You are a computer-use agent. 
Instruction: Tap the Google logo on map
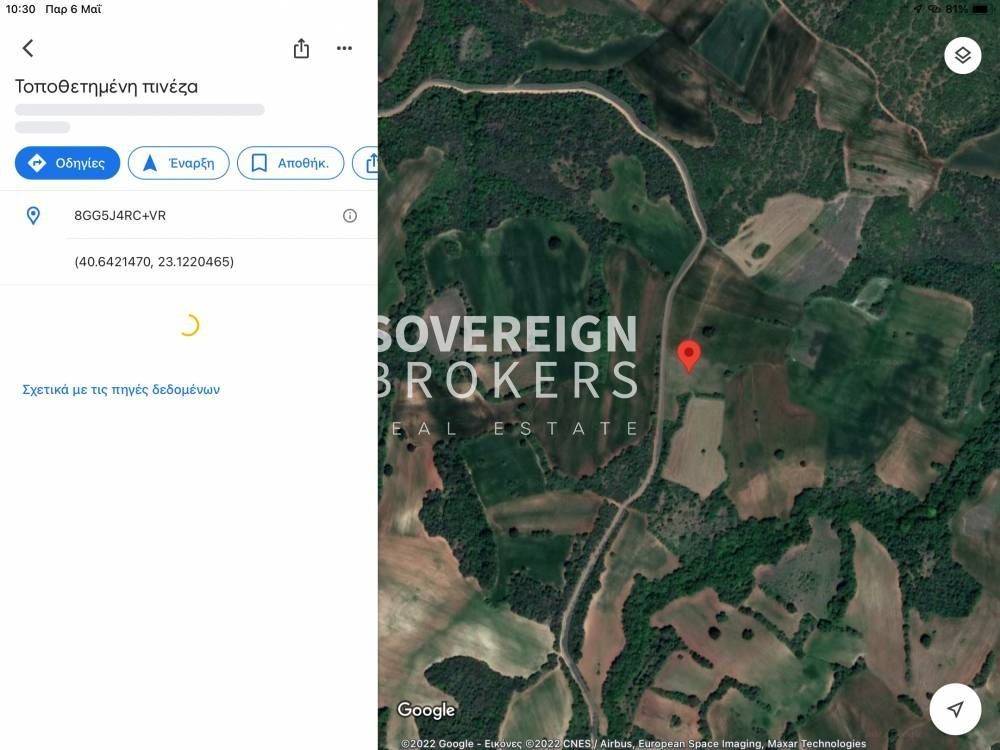426,710
